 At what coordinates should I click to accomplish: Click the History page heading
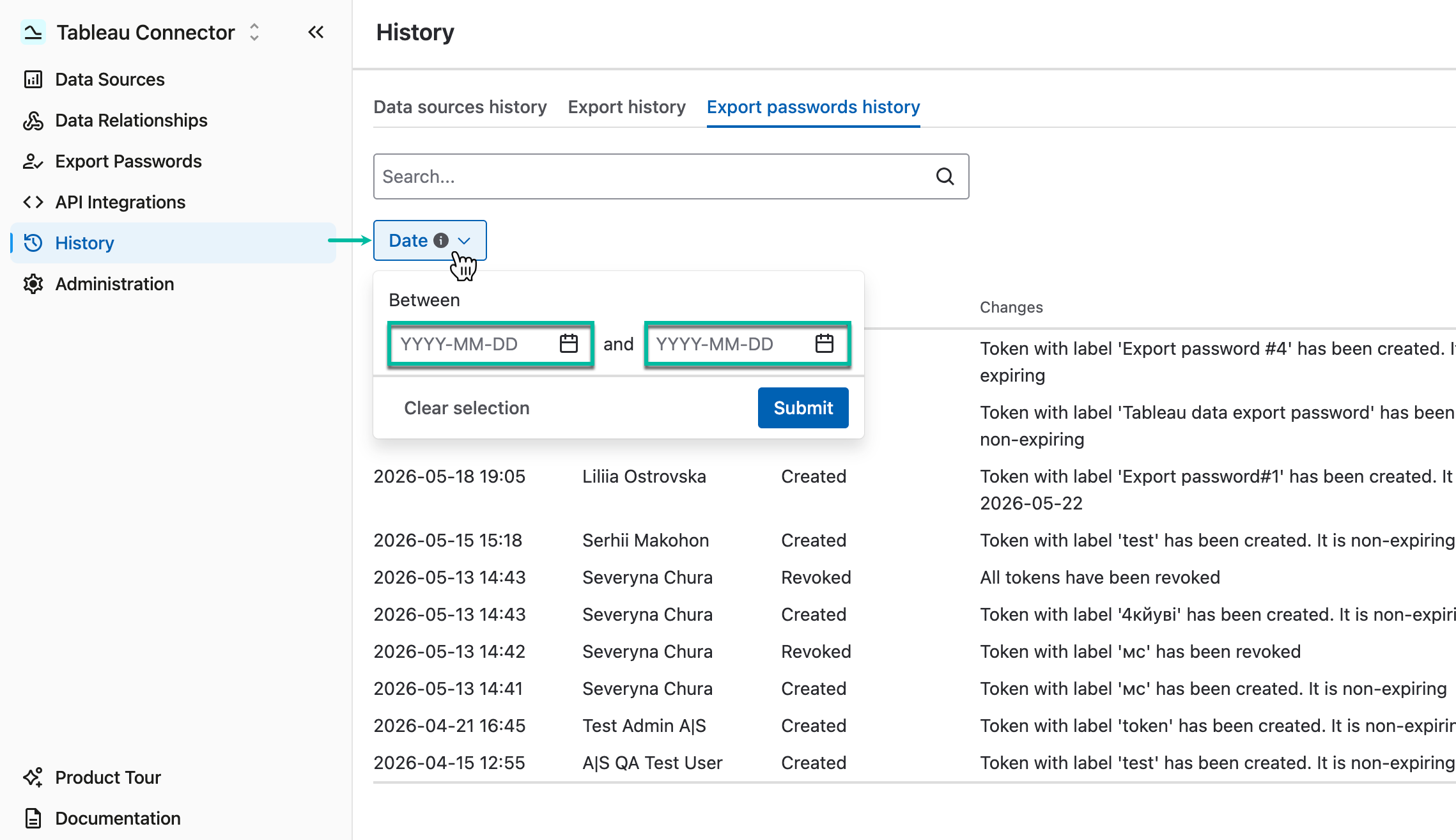415,32
